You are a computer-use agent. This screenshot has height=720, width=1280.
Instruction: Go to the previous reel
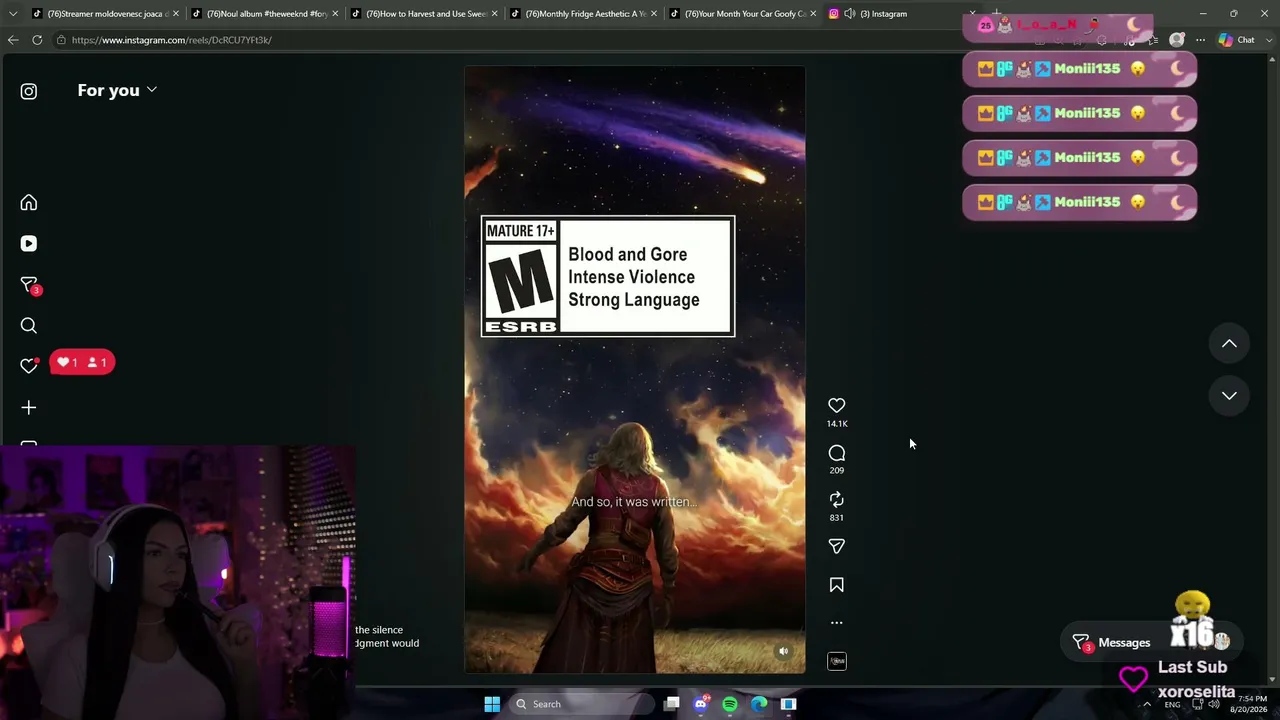click(x=1229, y=344)
